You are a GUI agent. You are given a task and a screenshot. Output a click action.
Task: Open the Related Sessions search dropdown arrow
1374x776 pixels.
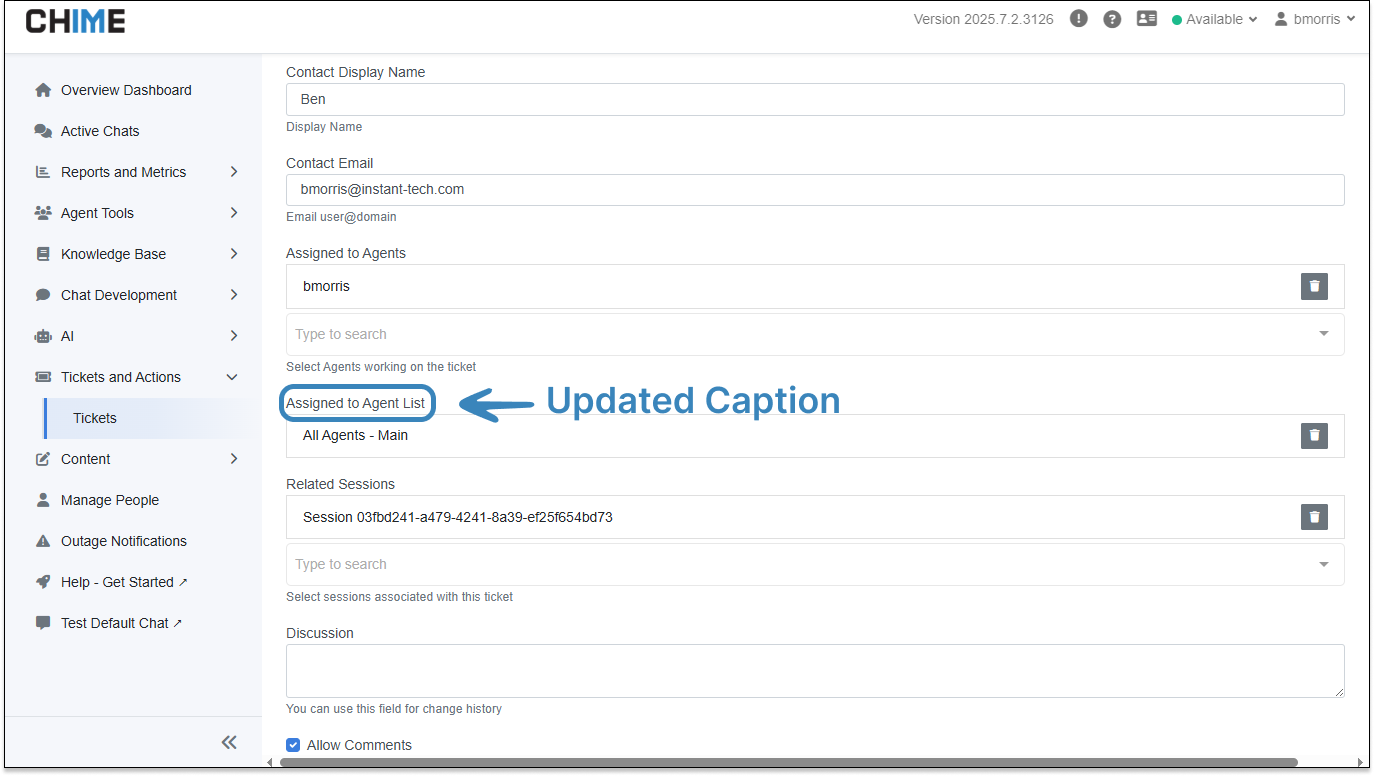(1324, 564)
